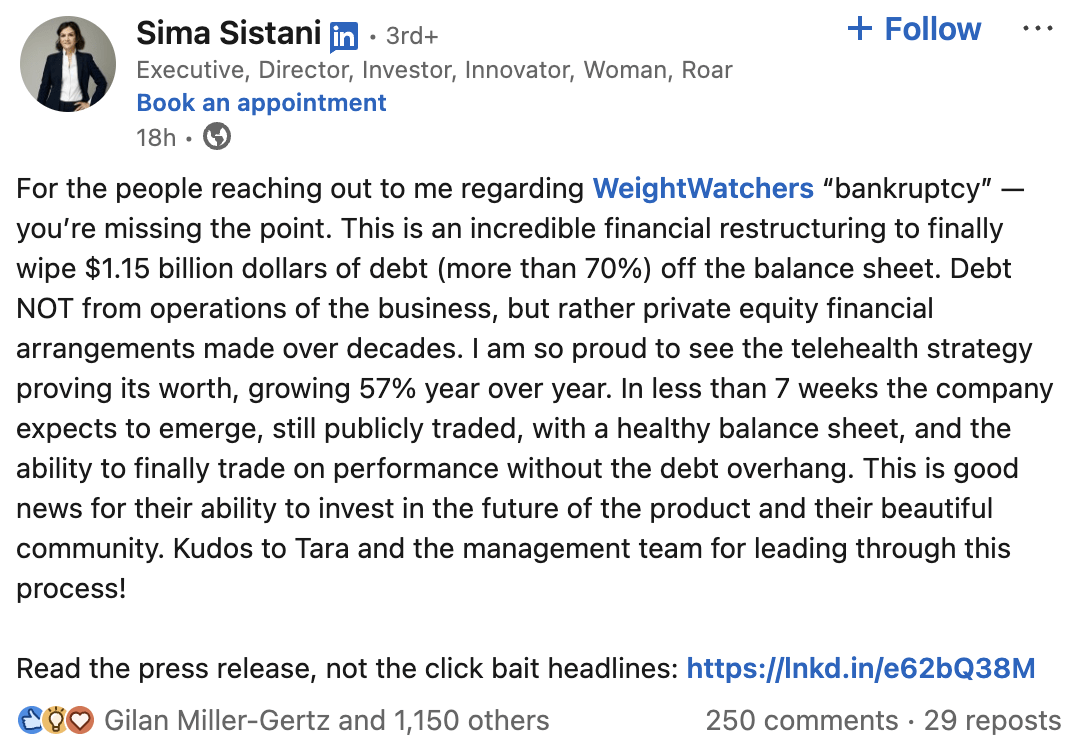The image size is (1080, 742).
Task: Click the Executive, Director, Investor headline
Action: point(434,70)
